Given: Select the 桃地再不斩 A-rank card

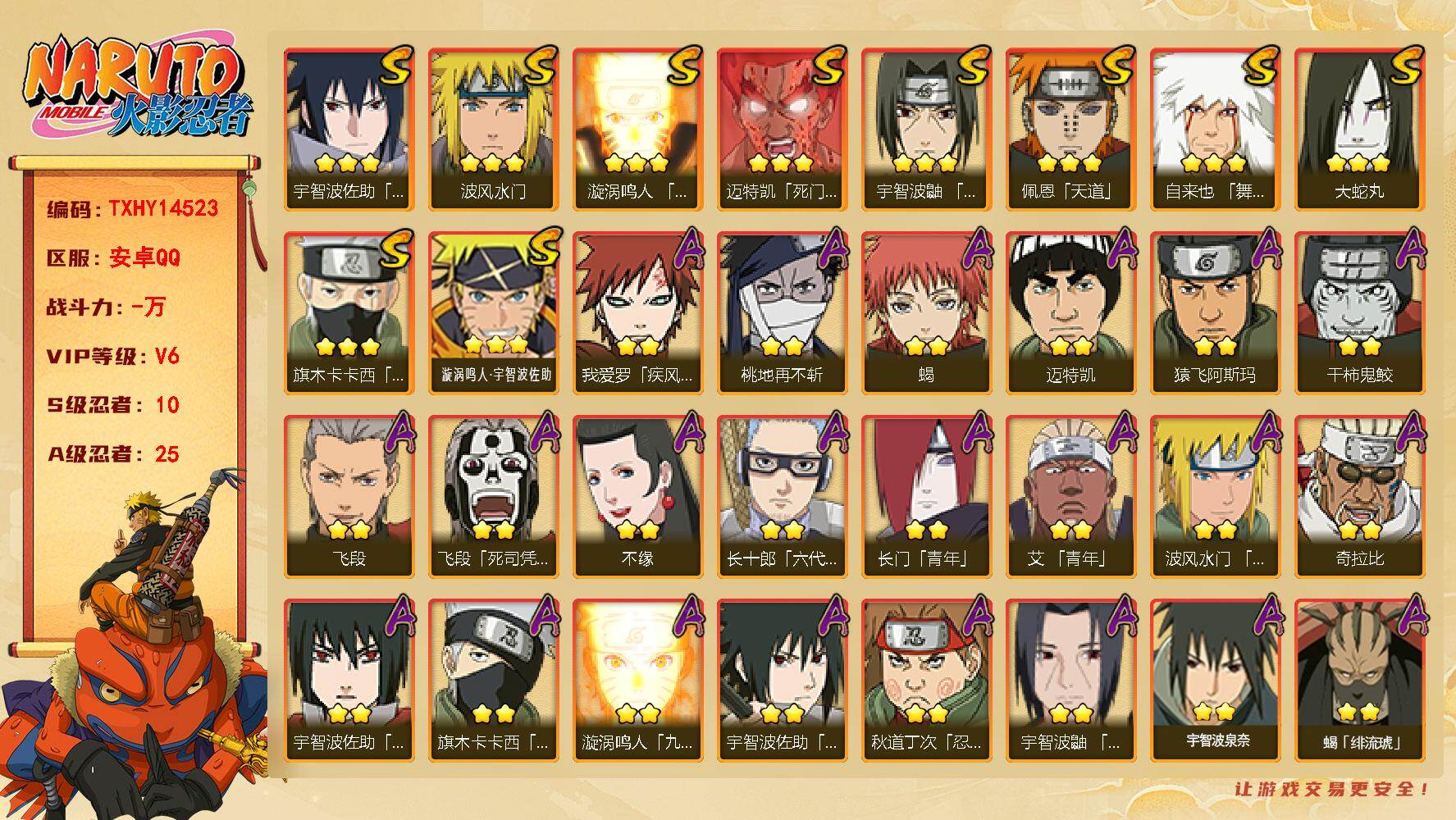Looking at the screenshot, I should tap(782, 312).
